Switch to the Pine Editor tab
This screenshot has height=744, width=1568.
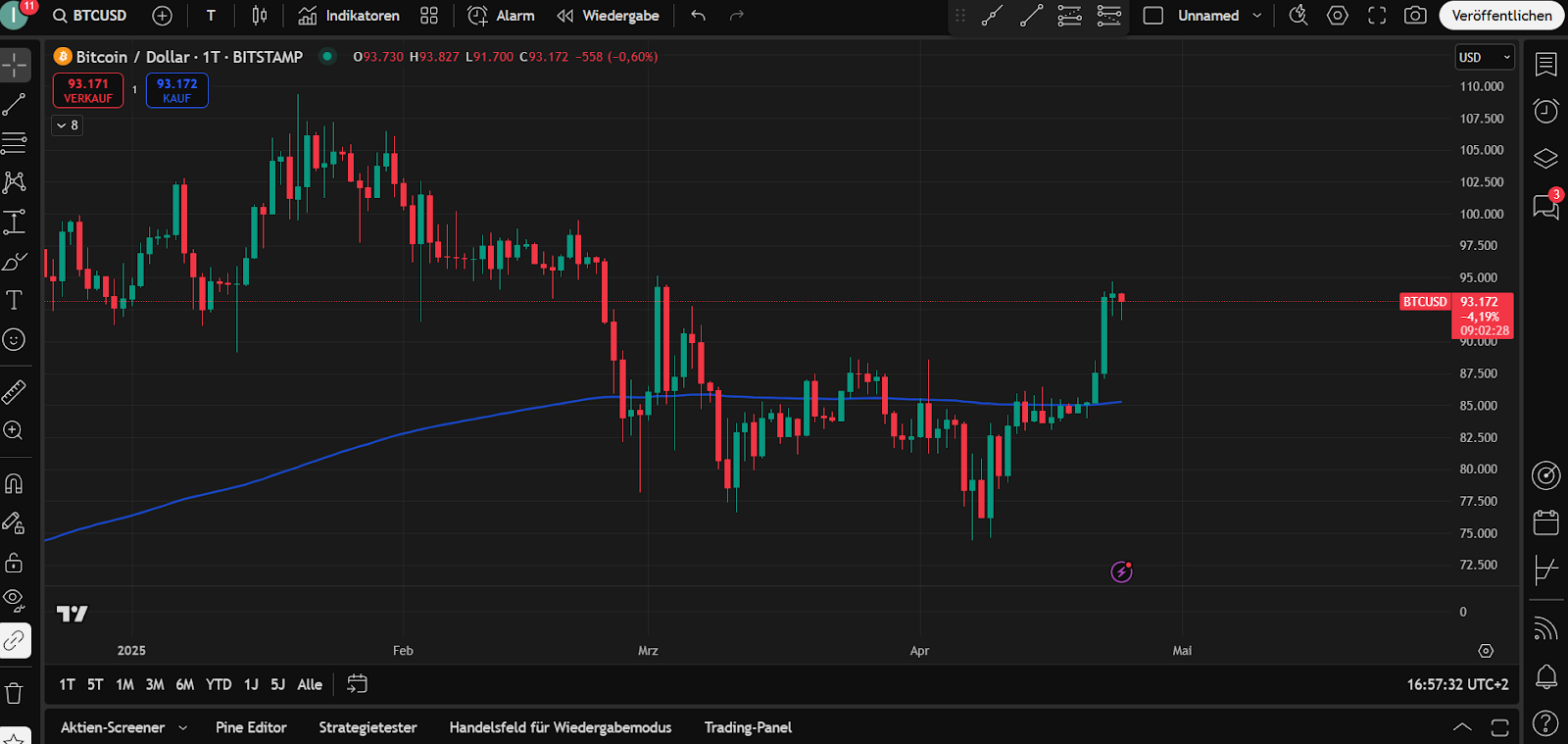coord(251,727)
